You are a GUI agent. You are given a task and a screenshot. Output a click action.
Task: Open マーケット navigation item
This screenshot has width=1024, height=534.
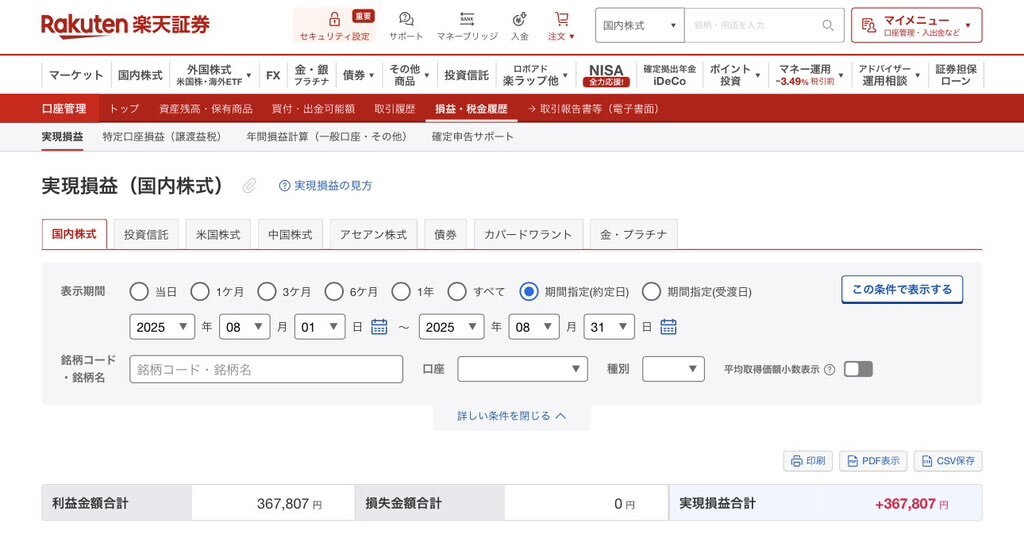click(x=76, y=75)
